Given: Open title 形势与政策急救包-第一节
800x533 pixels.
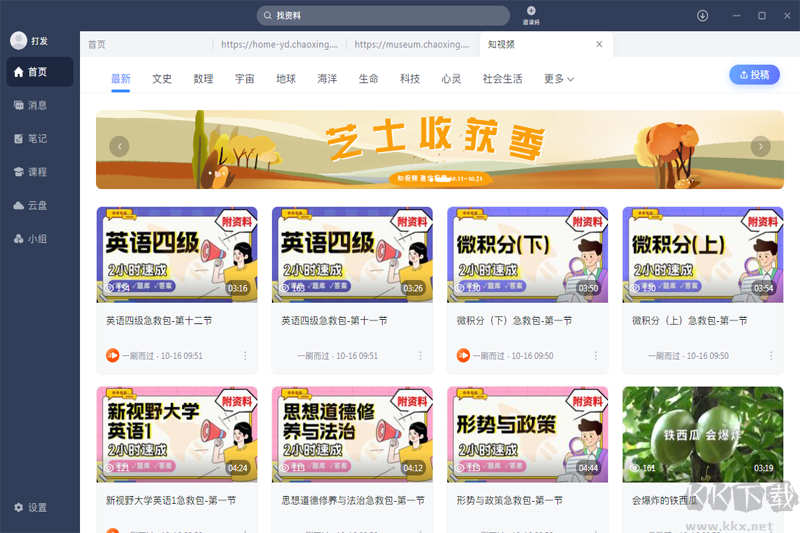Looking at the screenshot, I should (x=510, y=500).
